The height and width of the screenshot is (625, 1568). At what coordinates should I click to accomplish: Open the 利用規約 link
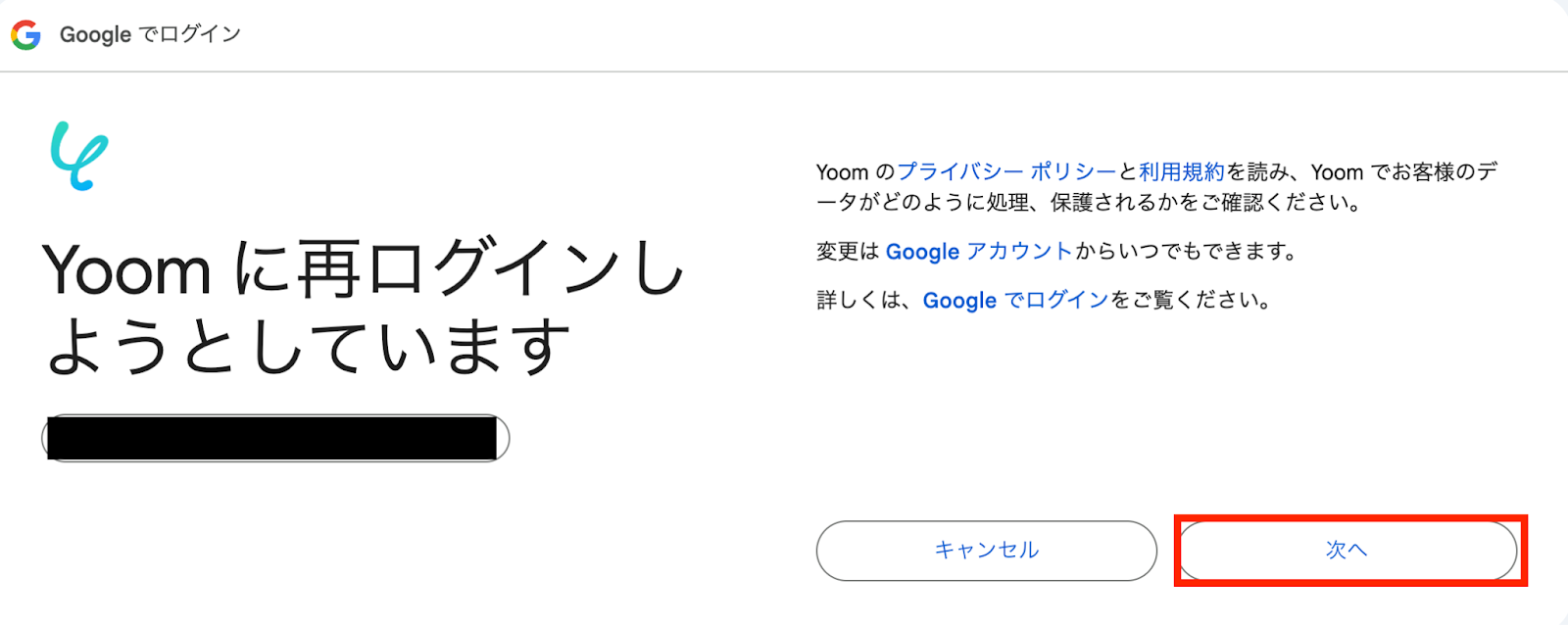point(1182,171)
